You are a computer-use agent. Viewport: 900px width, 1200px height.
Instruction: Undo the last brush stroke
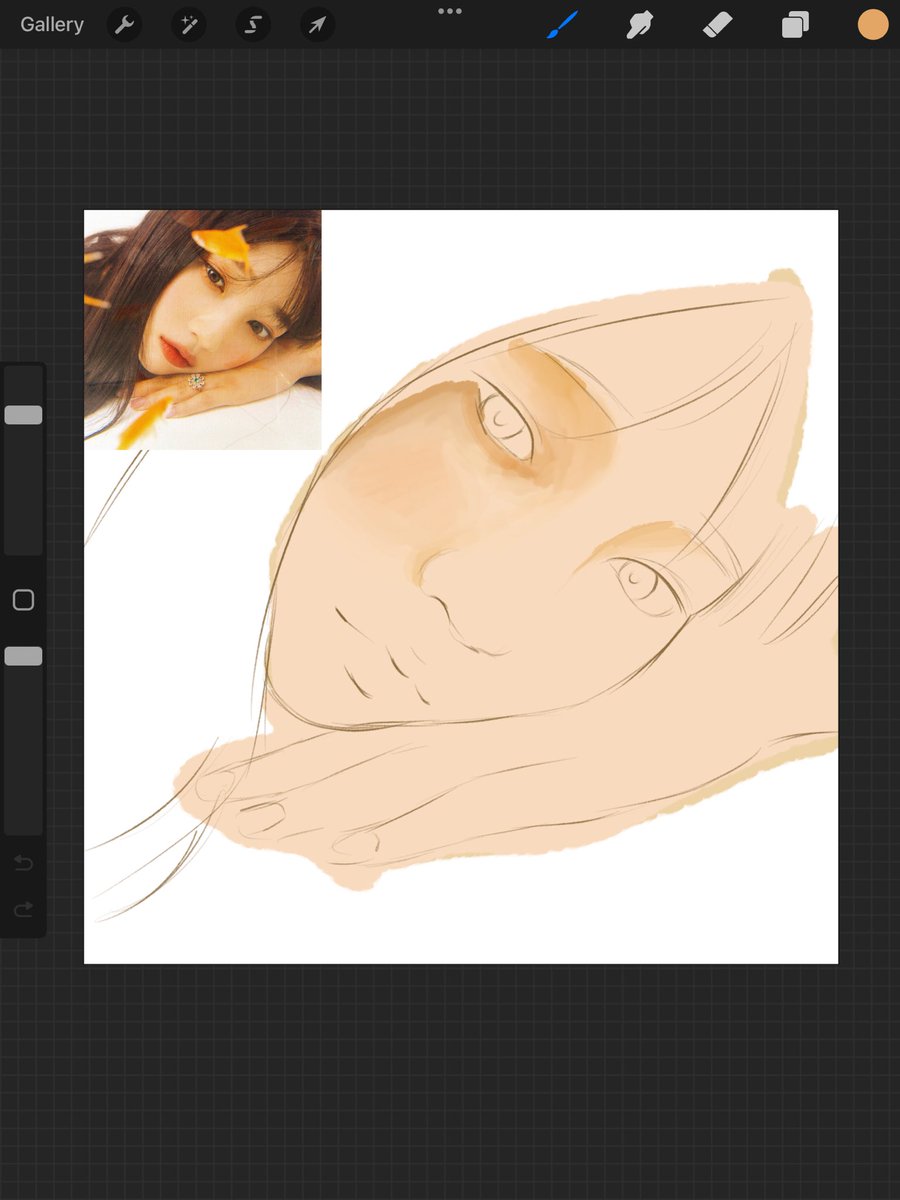click(23, 863)
